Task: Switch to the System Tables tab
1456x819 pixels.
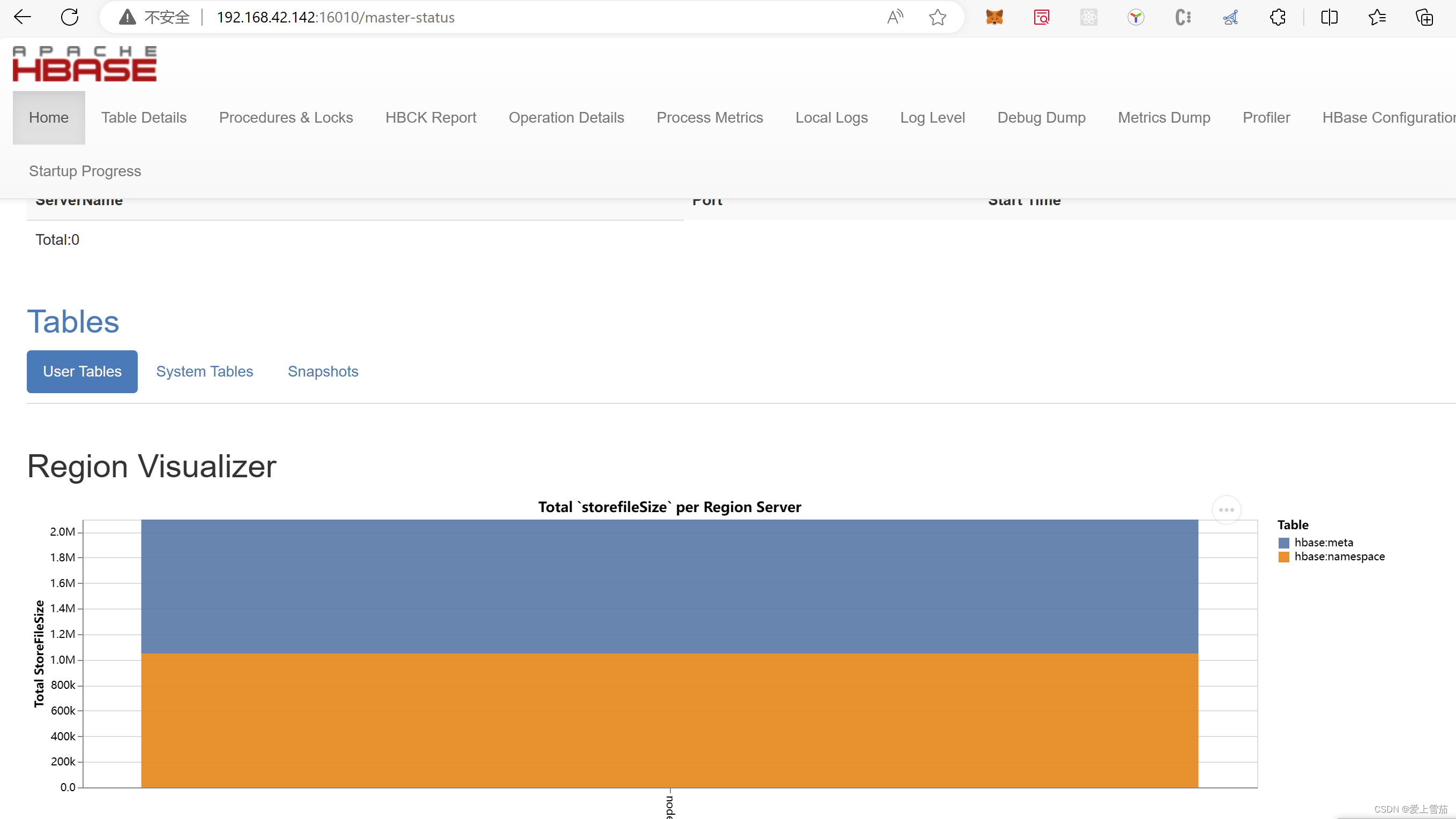Action: [205, 371]
